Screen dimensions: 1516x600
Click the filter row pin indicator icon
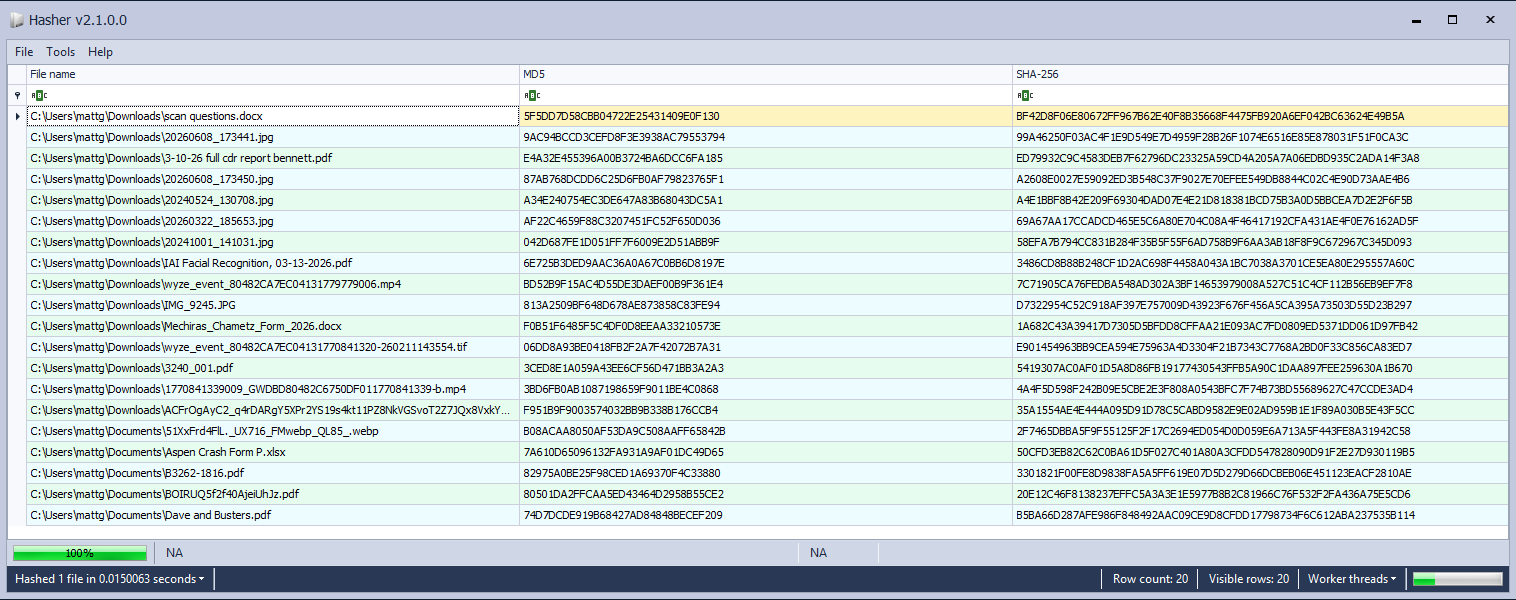pyautogui.click(x=17, y=96)
